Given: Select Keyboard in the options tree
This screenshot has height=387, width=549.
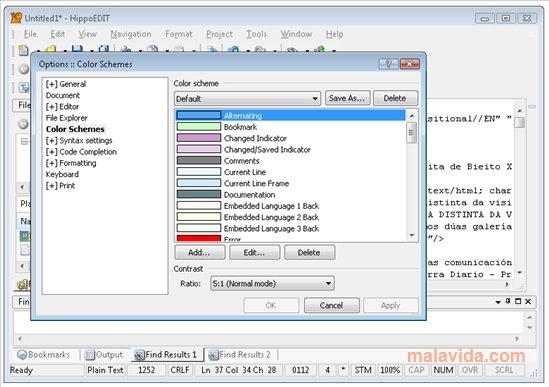Looking at the screenshot, I should [x=62, y=174].
